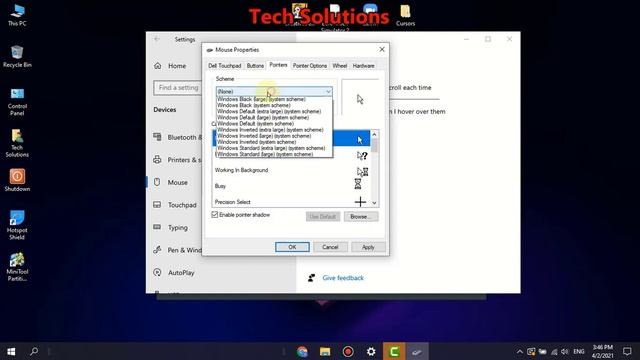Viewport: 640px width, 360px height.
Task: Click the Home icon in Settings
Action: pos(158,66)
